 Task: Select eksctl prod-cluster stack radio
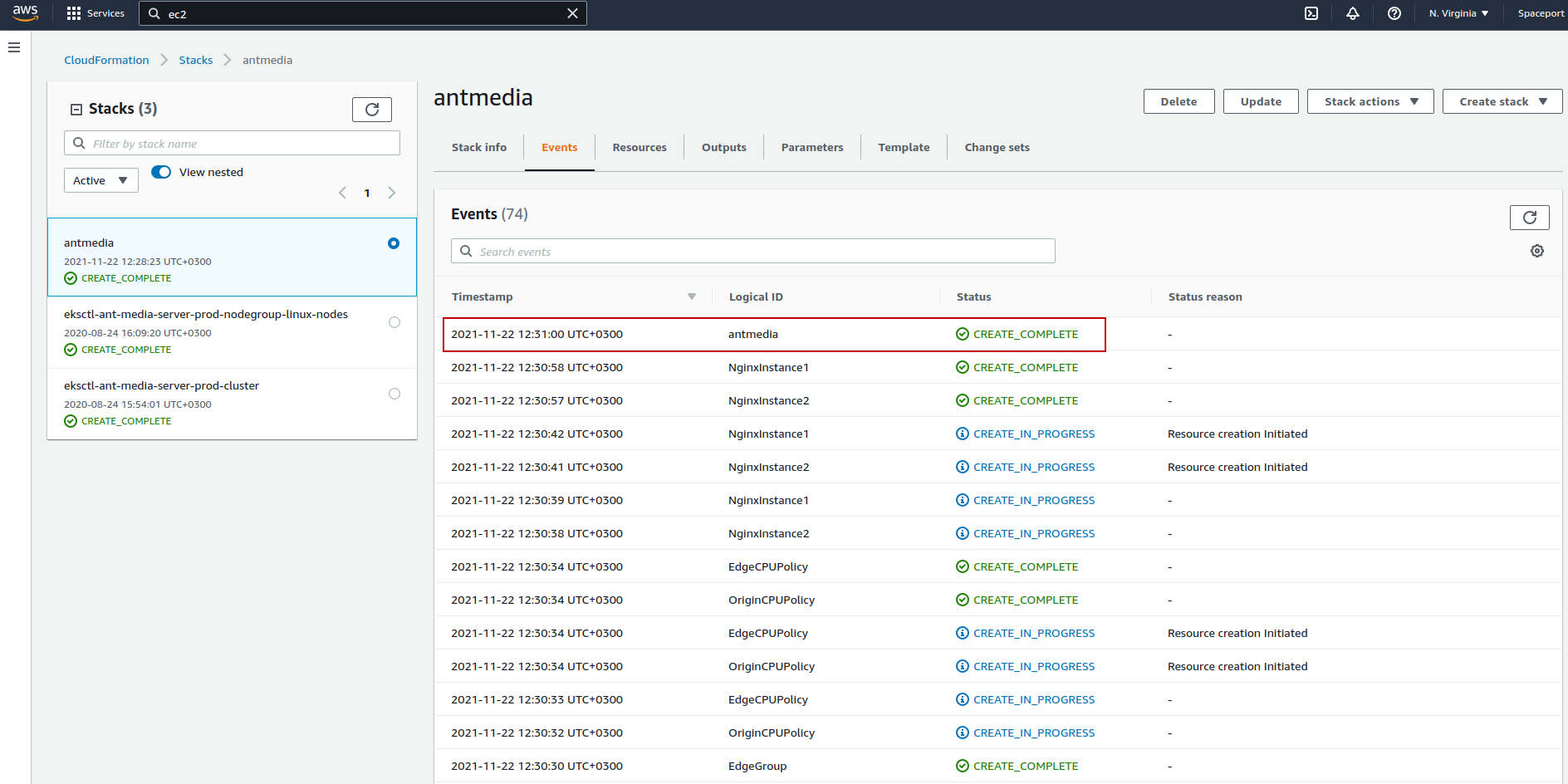point(394,394)
